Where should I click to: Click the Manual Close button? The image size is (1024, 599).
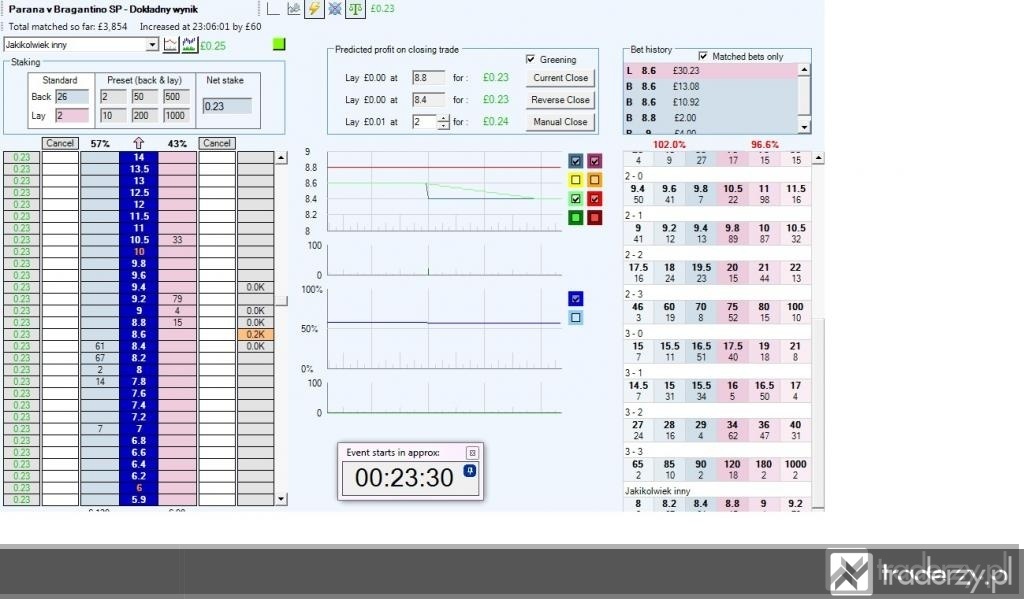(560, 122)
